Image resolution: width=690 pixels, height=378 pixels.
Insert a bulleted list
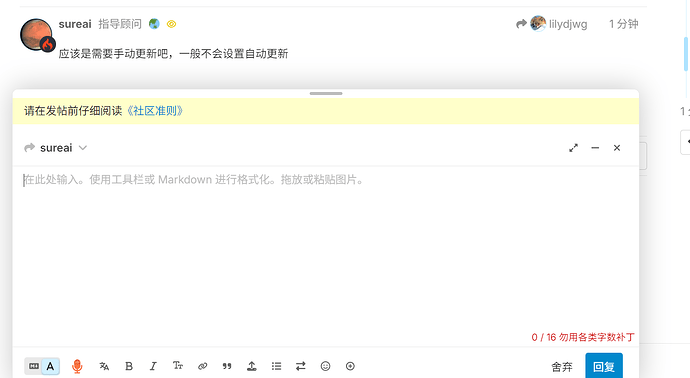tap(276, 366)
